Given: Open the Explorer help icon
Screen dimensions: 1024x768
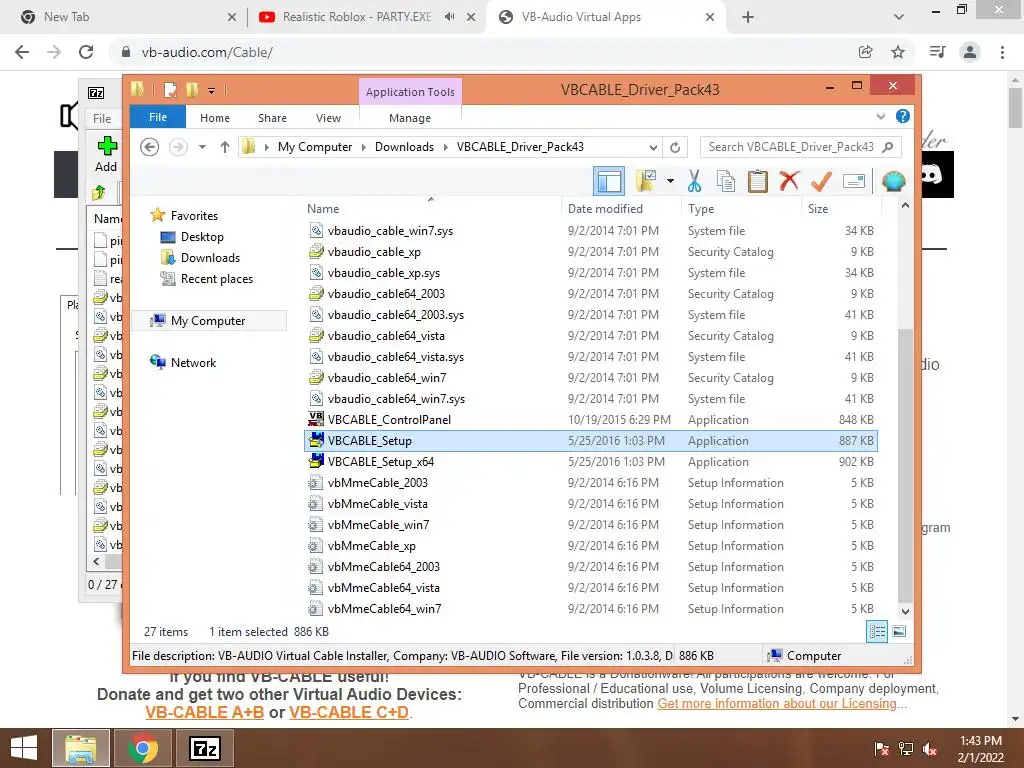Looking at the screenshot, I should pos(903,116).
